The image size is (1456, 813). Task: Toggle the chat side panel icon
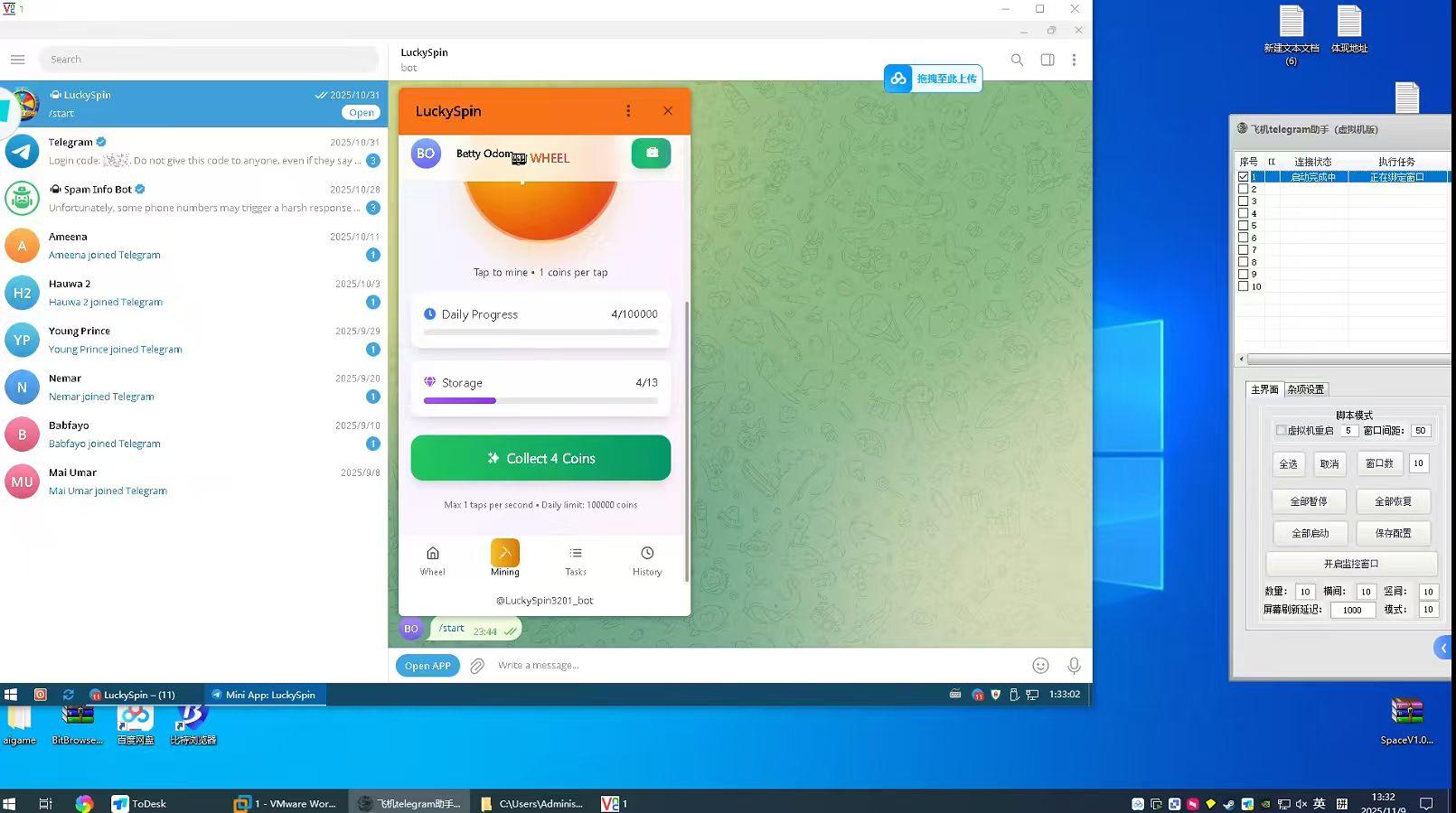coord(1047,60)
